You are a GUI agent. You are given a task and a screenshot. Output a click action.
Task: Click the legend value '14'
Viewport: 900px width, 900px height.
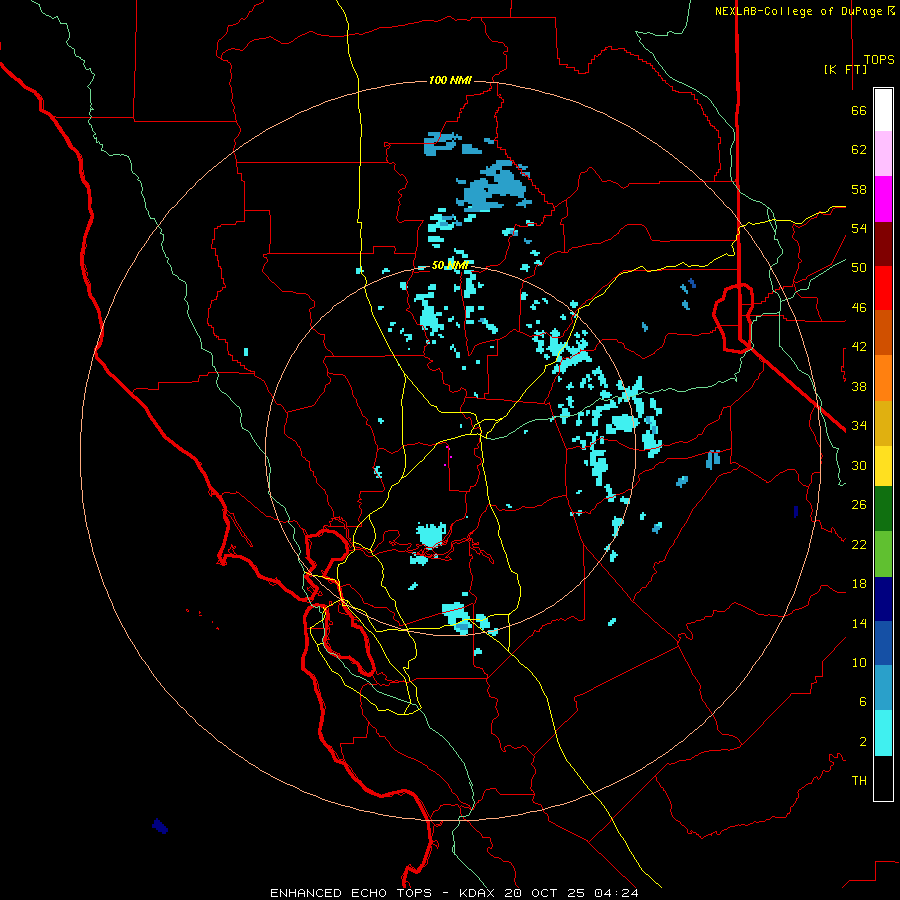pos(859,623)
